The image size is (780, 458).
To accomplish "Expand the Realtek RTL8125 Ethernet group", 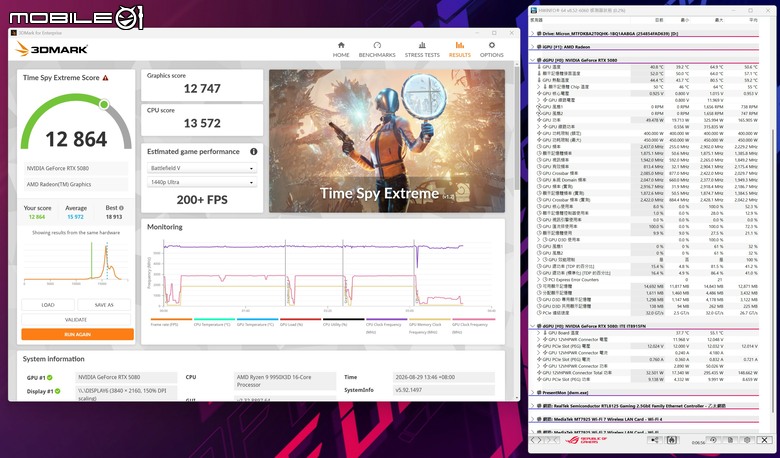I will point(533,406).
